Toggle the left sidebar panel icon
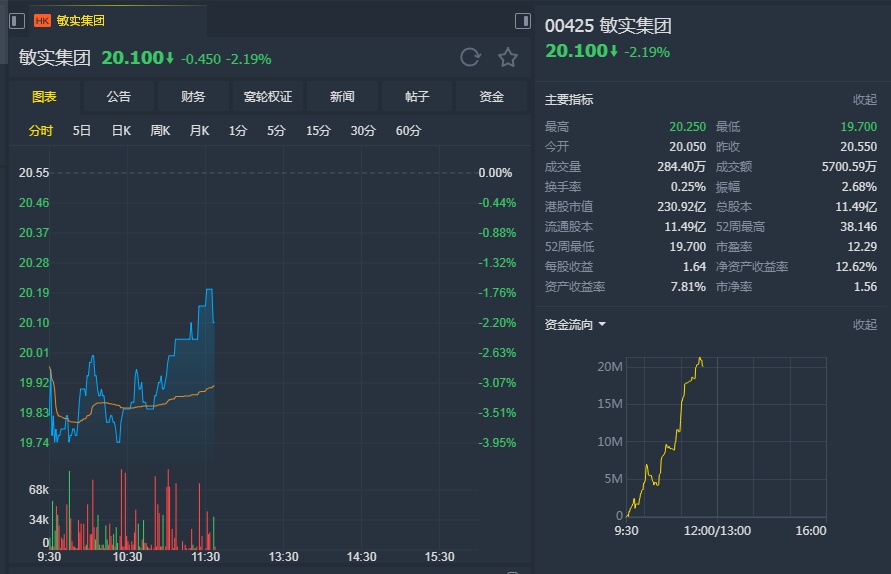 coord(17,21)
